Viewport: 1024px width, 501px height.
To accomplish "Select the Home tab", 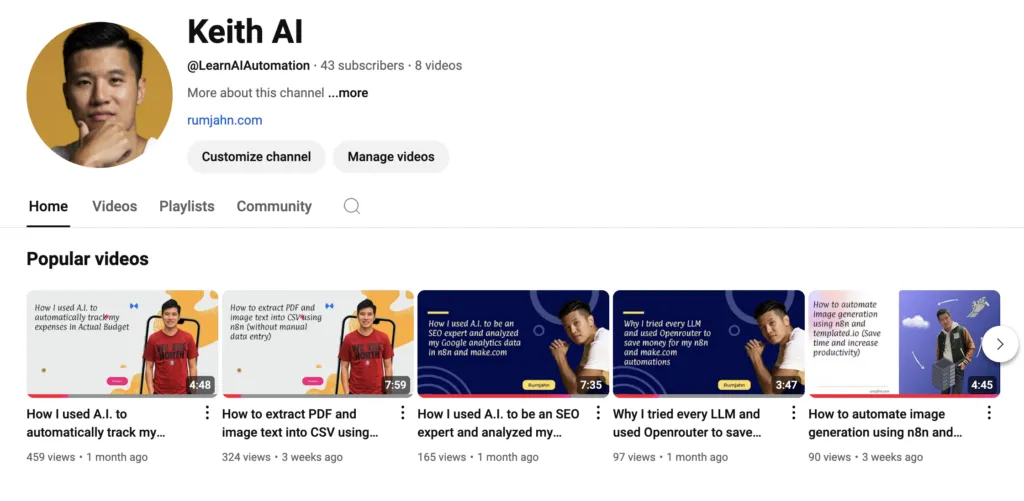I will click(48, 206).
